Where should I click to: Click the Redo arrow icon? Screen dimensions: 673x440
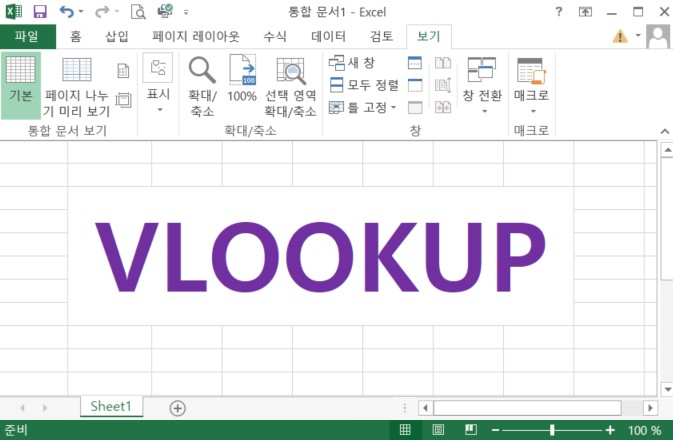[x=102, y=12]
